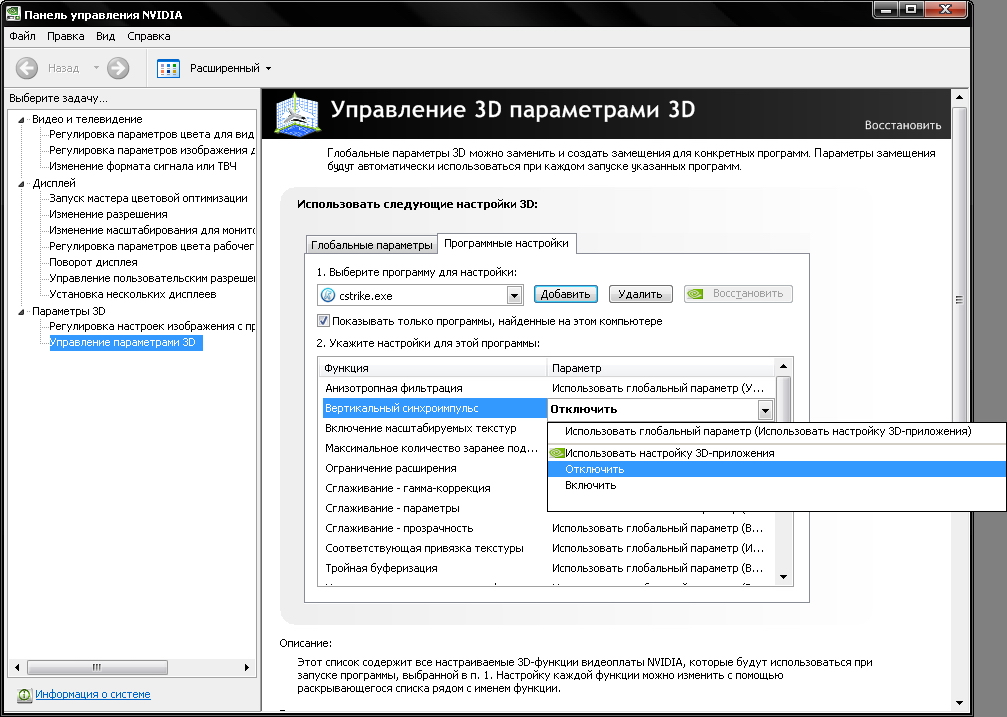Screen dimensions: 1007x717
Task: Select Отключить in the dropdown list
Action: coord(776,470)
